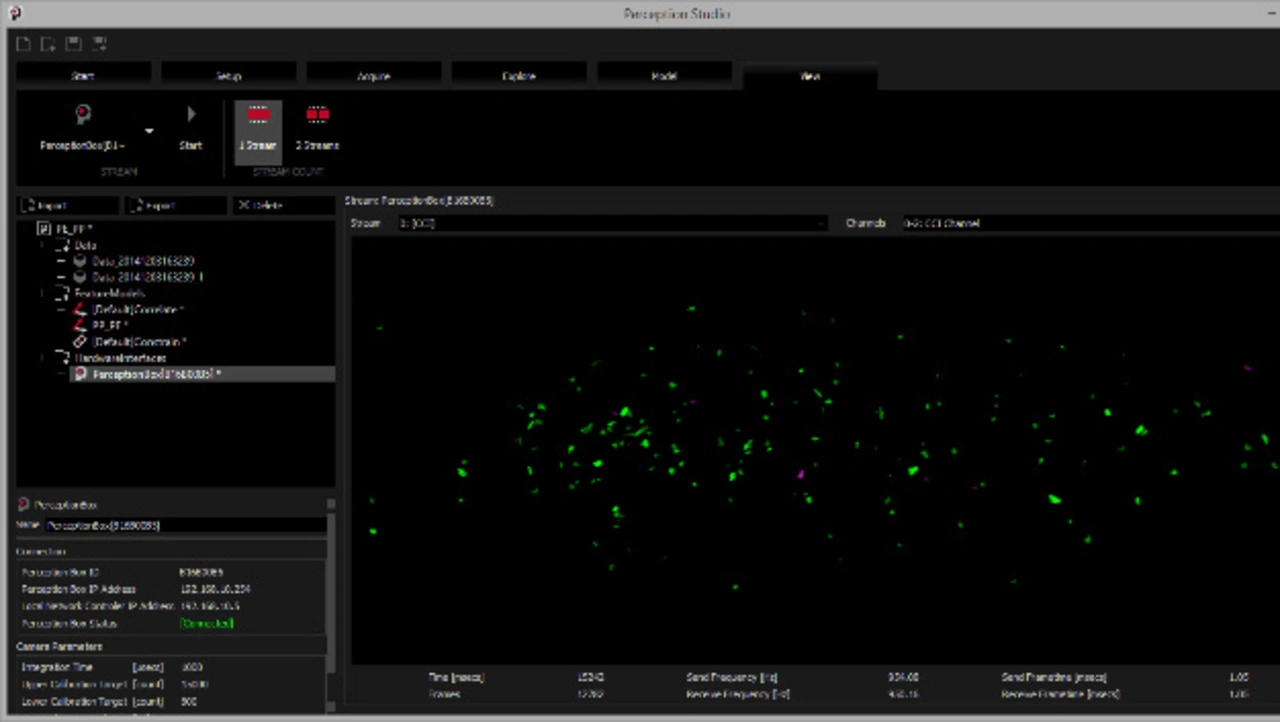
Task: Click the Save icon in top toolbar
Action: click(73, 43)
